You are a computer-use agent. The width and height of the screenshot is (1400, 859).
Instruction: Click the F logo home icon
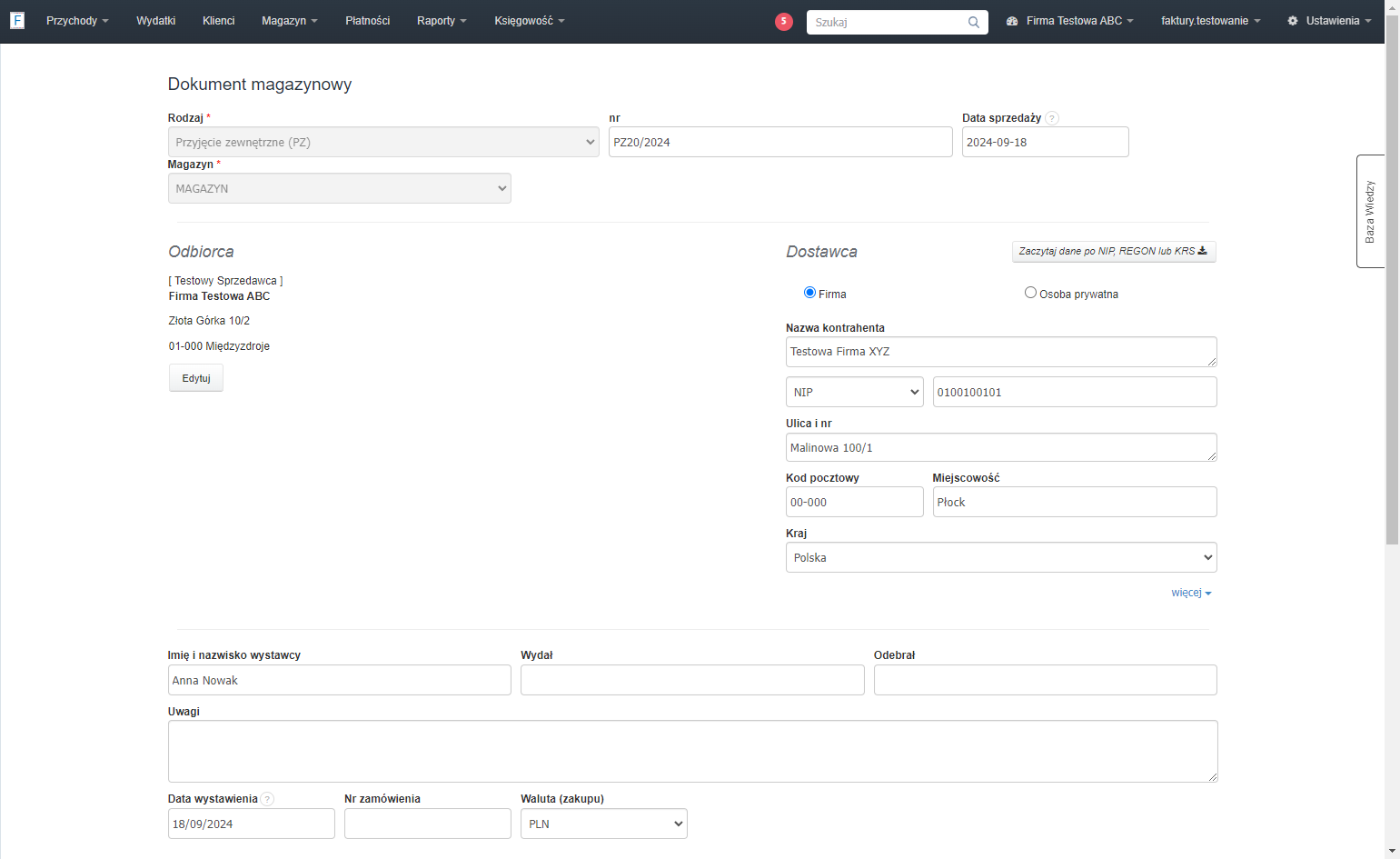coord(17,20)
